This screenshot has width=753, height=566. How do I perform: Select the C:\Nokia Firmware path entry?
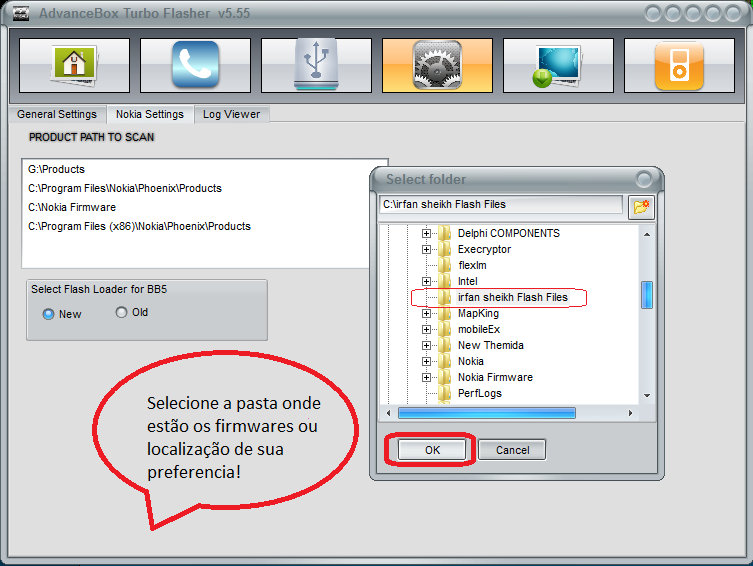coord(72,207)
